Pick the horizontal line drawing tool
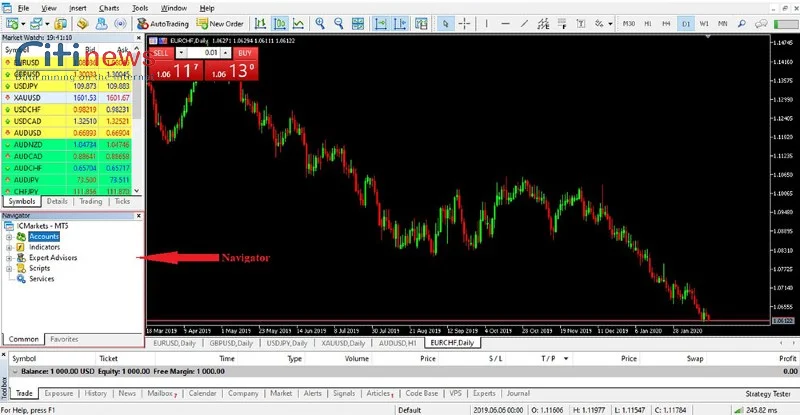This screenshot has width=800, height=415. [x=505, y=23]
